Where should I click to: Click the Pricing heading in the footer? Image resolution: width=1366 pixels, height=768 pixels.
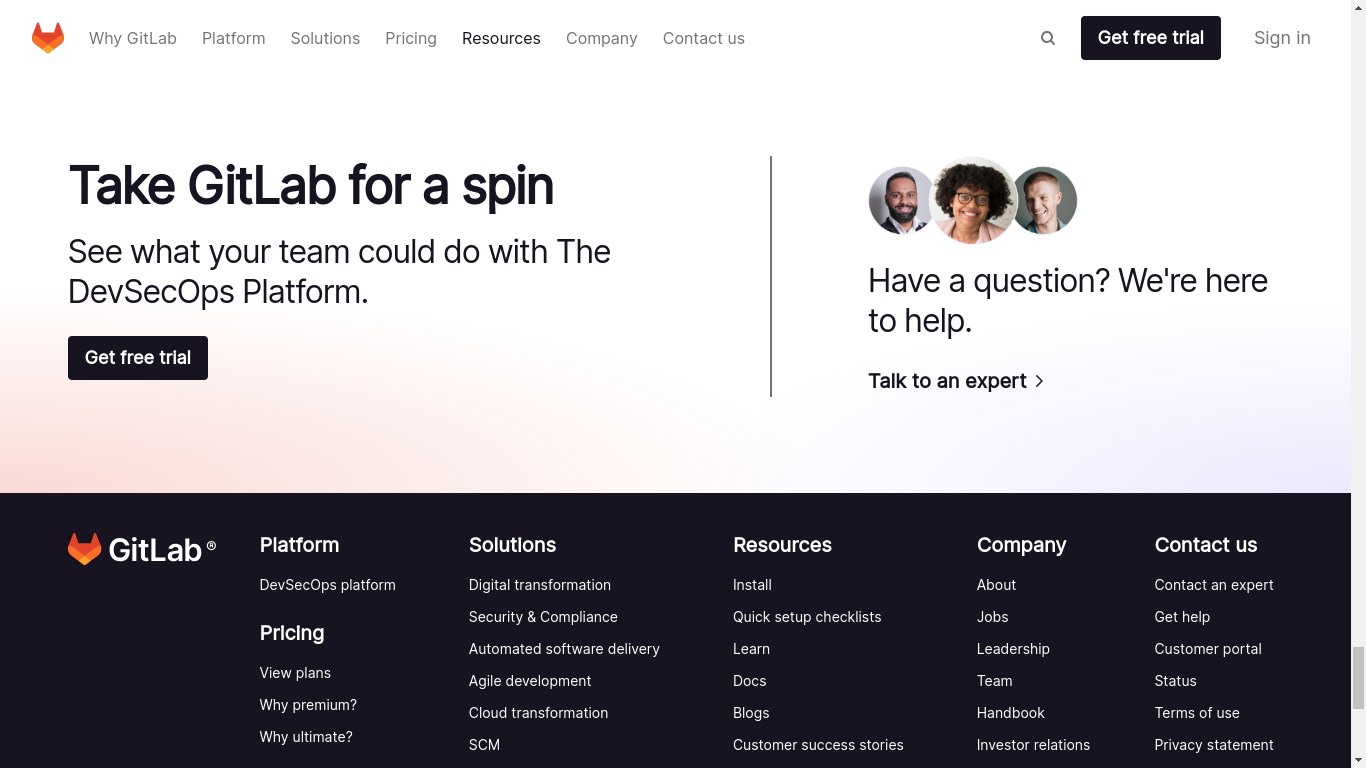tap(292, 633)
